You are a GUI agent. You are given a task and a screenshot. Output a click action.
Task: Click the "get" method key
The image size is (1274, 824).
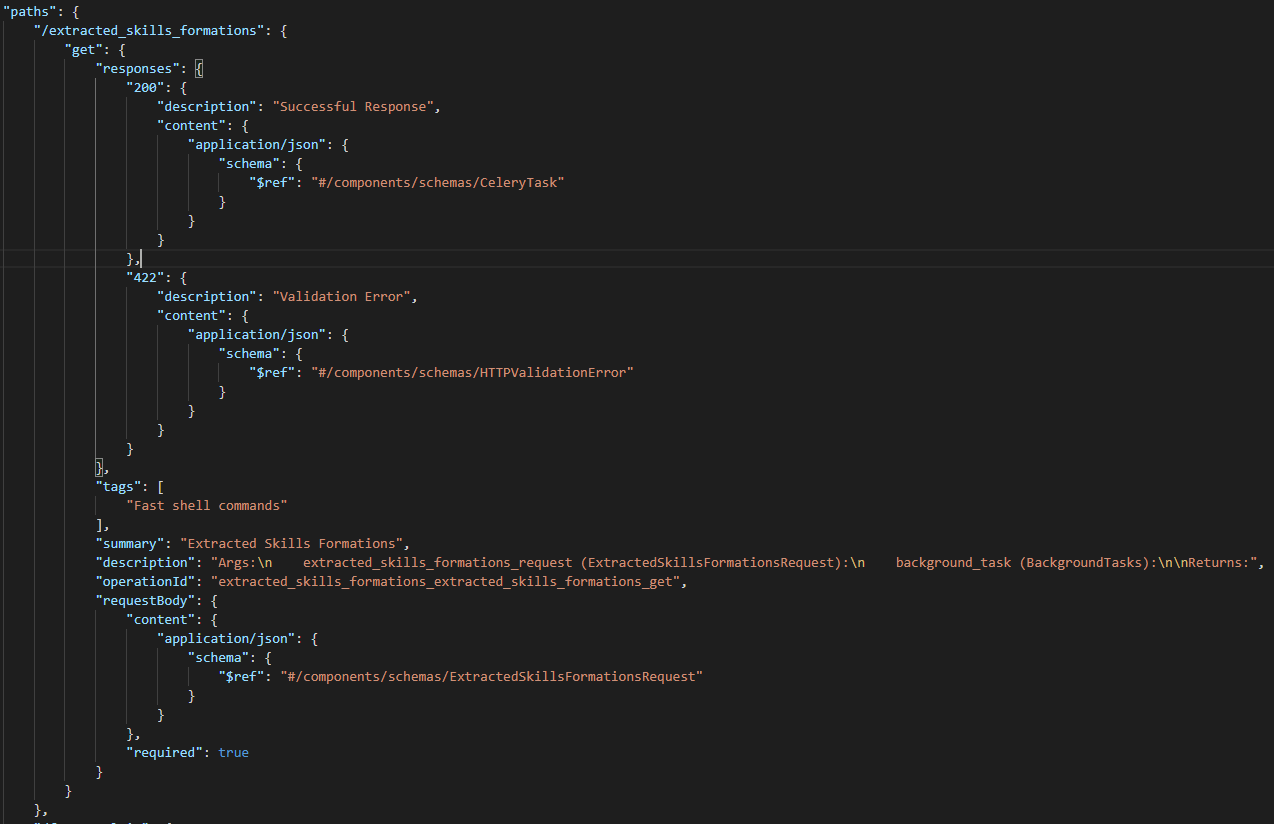(84, 49)
